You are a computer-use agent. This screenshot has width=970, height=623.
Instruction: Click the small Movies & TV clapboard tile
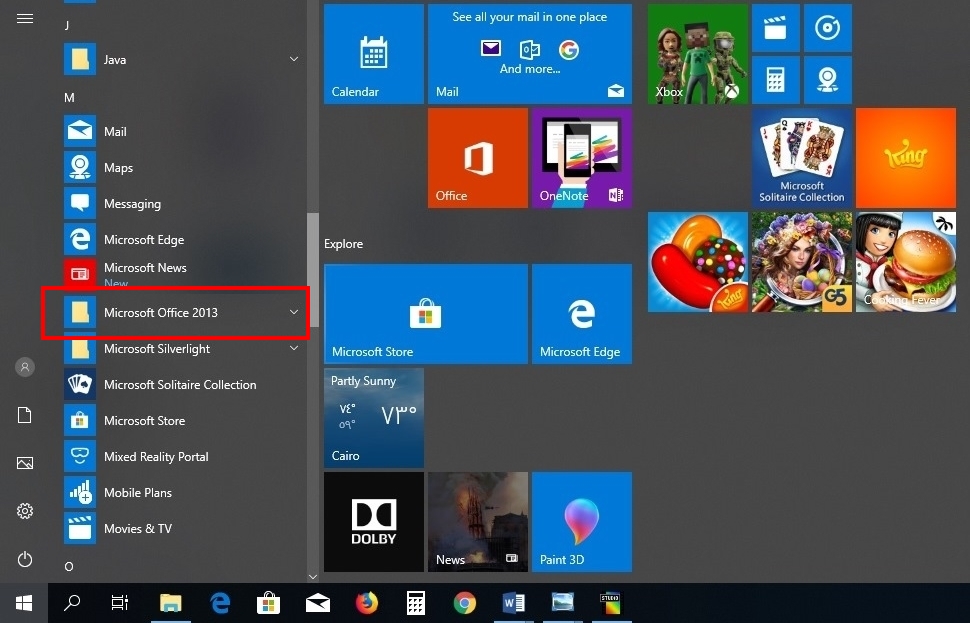[776, 28]
